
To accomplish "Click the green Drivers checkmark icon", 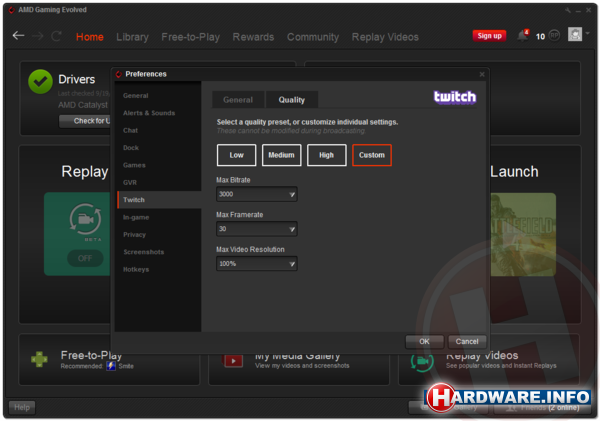I will pyautogui.click(x=40, y=82).
